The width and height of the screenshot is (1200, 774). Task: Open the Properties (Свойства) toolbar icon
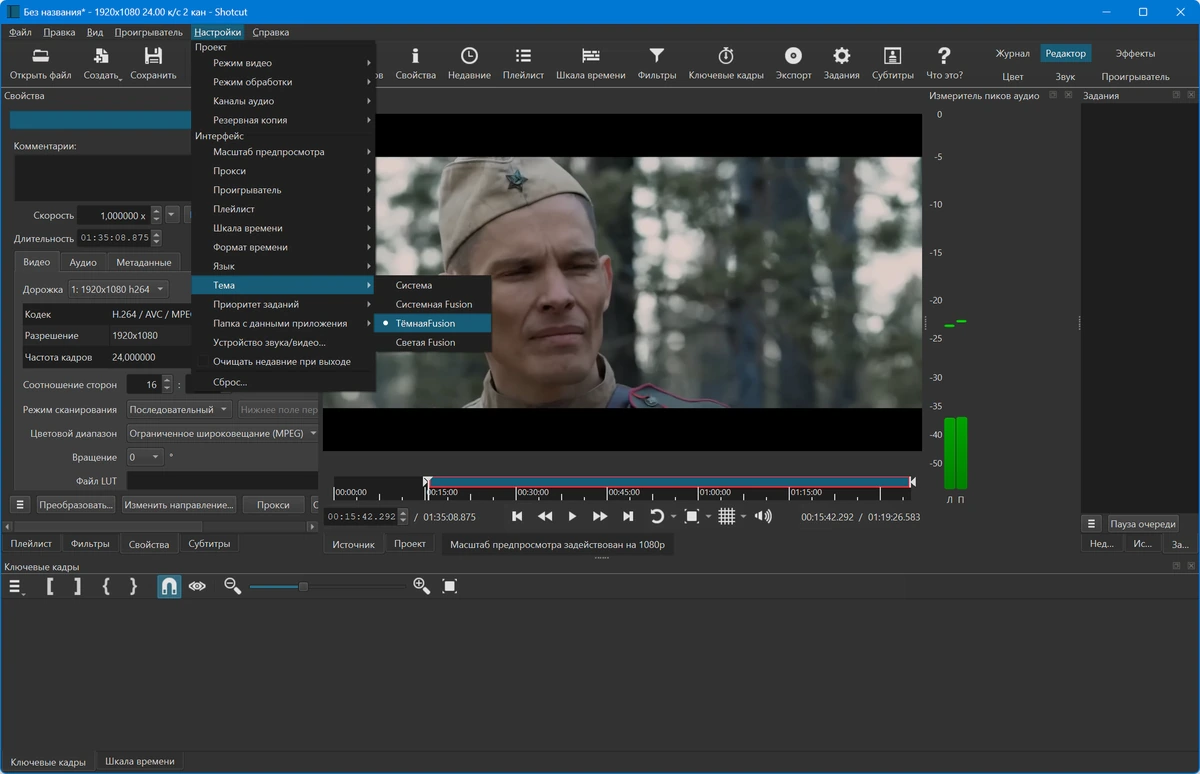pos(415,62)
